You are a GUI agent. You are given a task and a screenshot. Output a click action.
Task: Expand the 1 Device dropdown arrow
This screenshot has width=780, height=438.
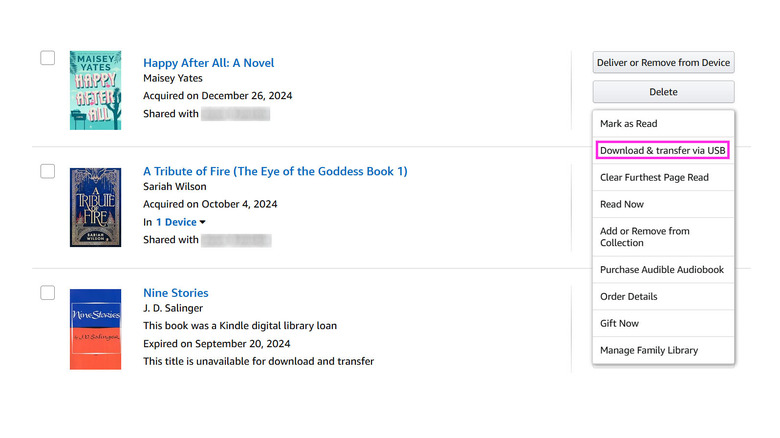tap(203, 222)
